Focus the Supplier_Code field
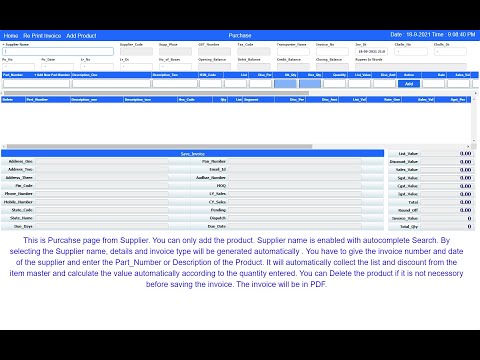This screenshot has height=360, width=480. tap(136, 51)
